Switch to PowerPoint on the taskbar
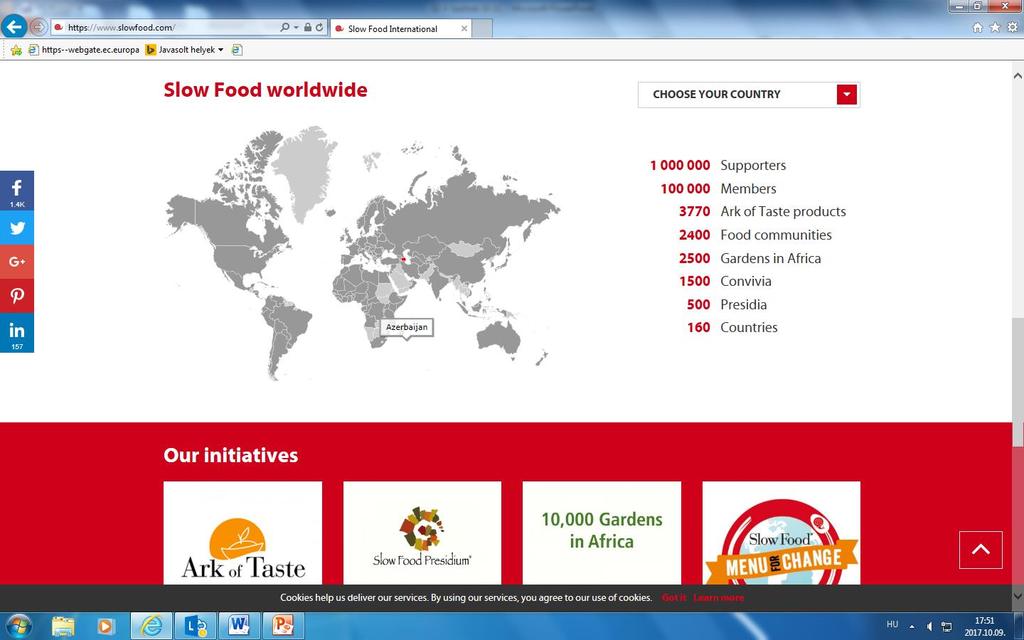The height and width of the screenshot is (640, 1024). click(283, 626)
